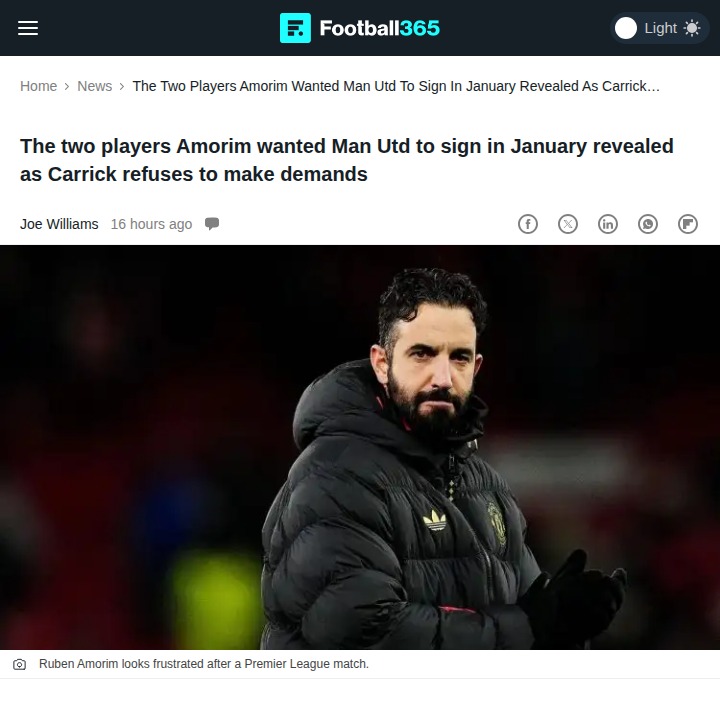The height and width of the screenshot is (702, 720).
Task: Open the hamburger navigation menu
Action: [28, 28]
